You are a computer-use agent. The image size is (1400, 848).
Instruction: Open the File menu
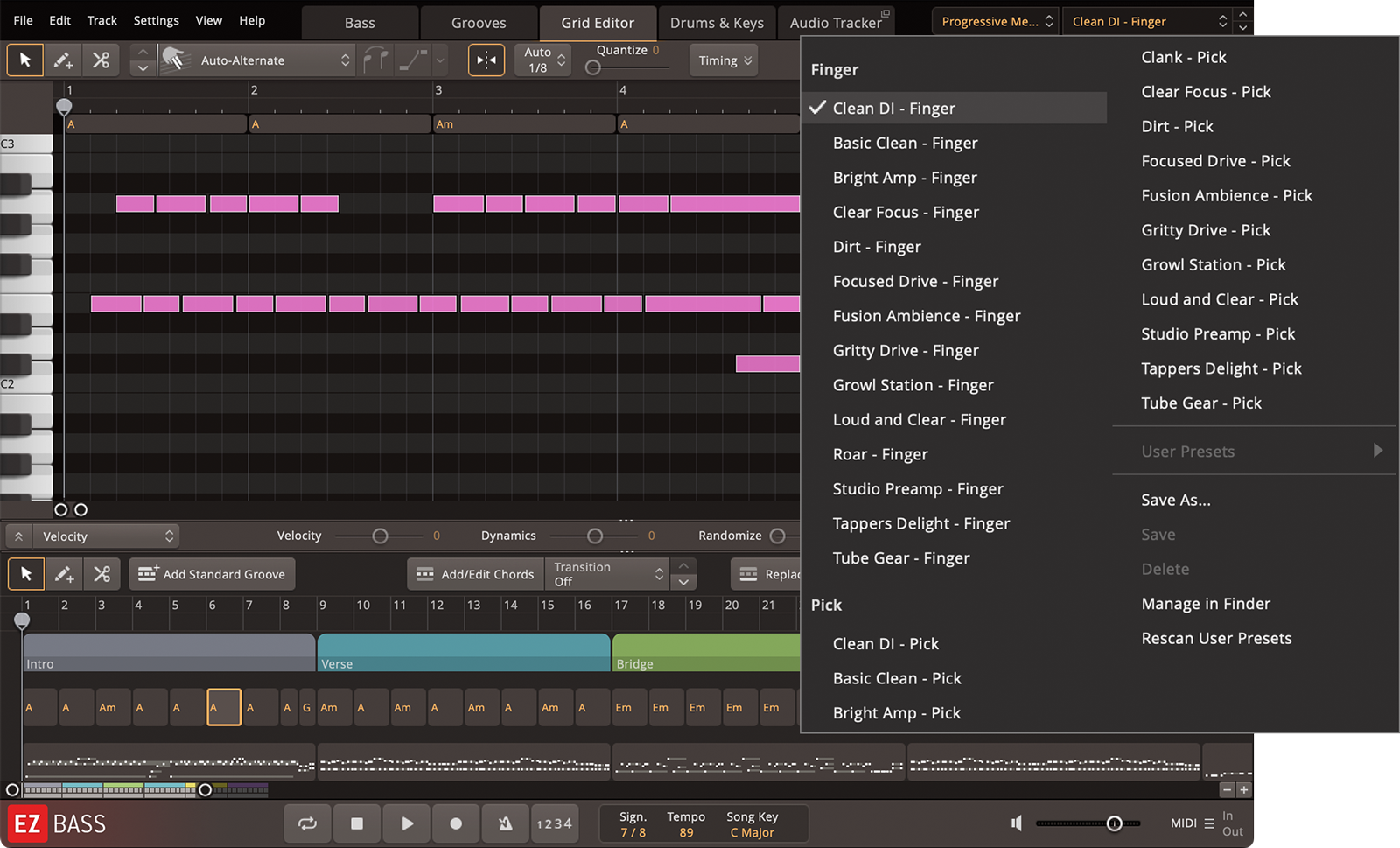point(24,20)
